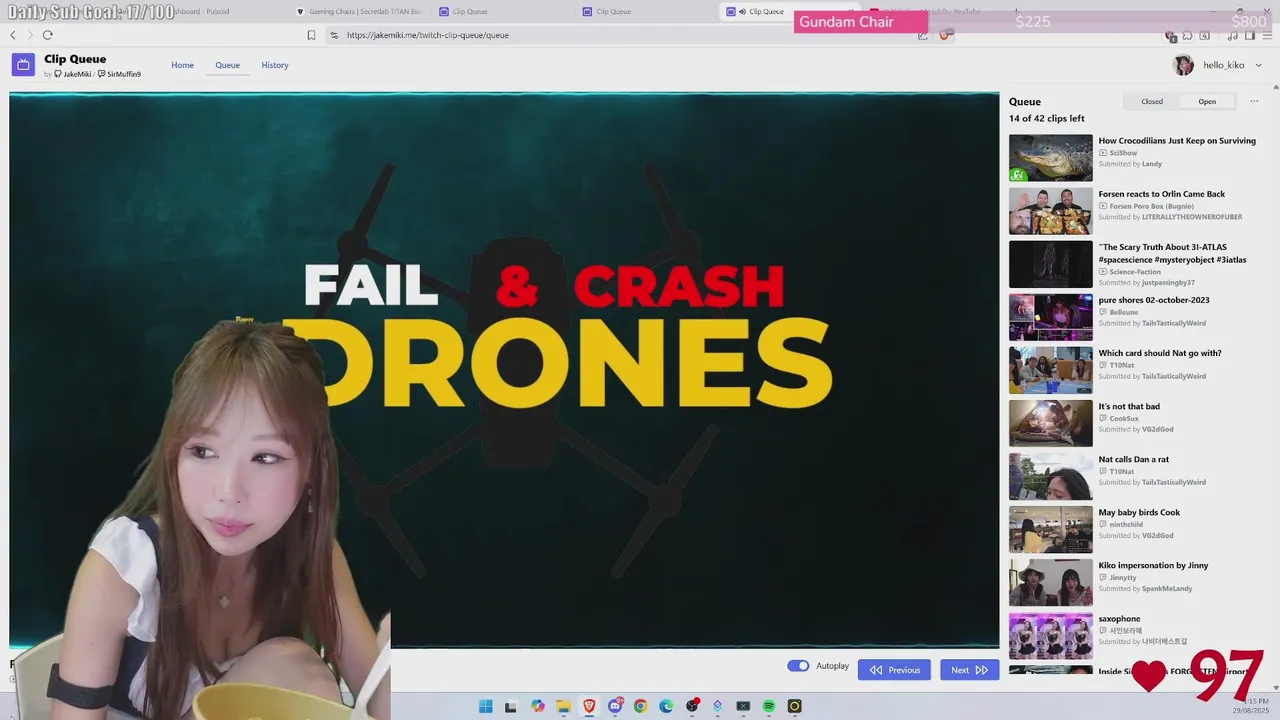
Task: Open OBS Studio from the taskbar
Action: click(x=692, y=706)
